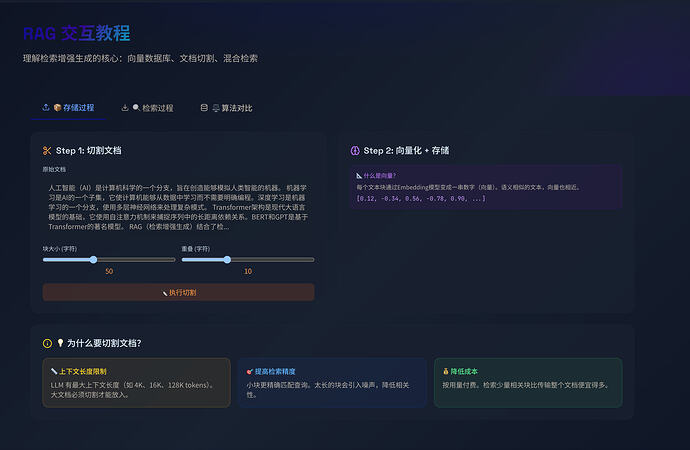Click the 执行切割 button
Viewport: 690px width, 450px height.
pos(179,293)
